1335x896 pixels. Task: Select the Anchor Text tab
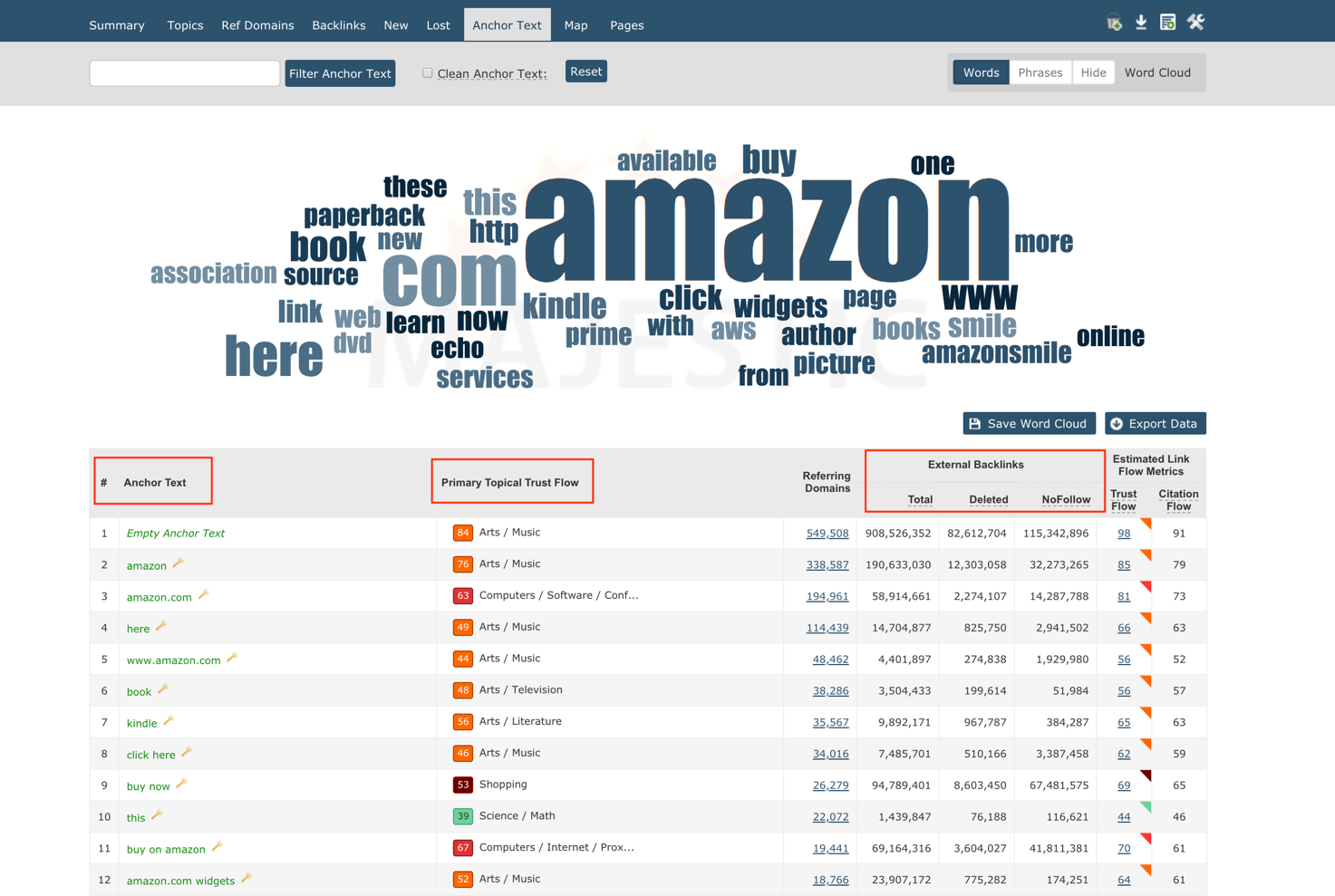click(507, 25)
